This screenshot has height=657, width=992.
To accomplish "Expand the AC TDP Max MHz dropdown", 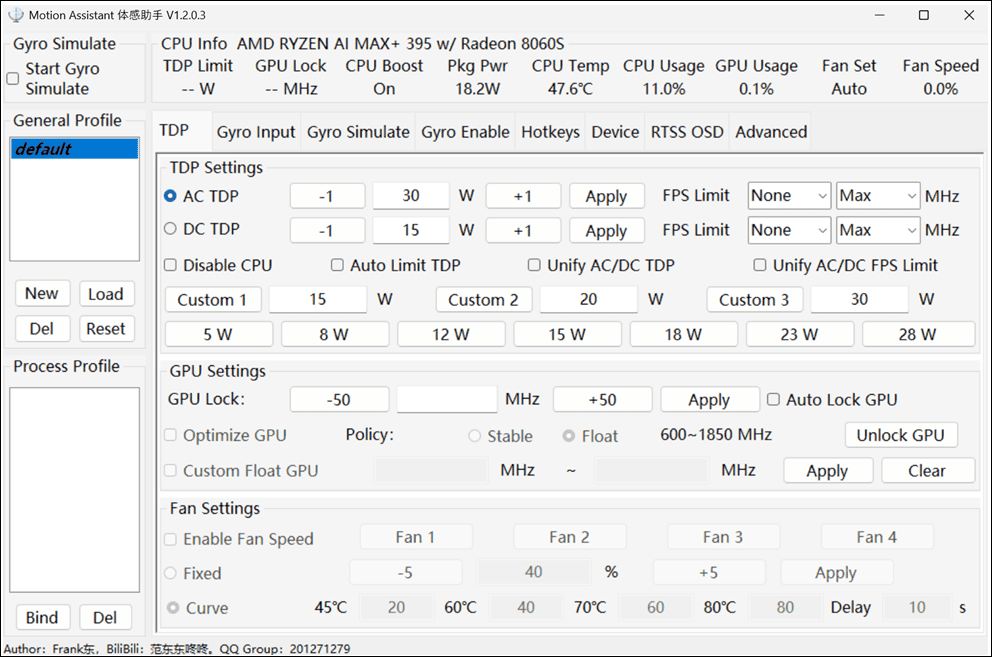I will point(877,196).
